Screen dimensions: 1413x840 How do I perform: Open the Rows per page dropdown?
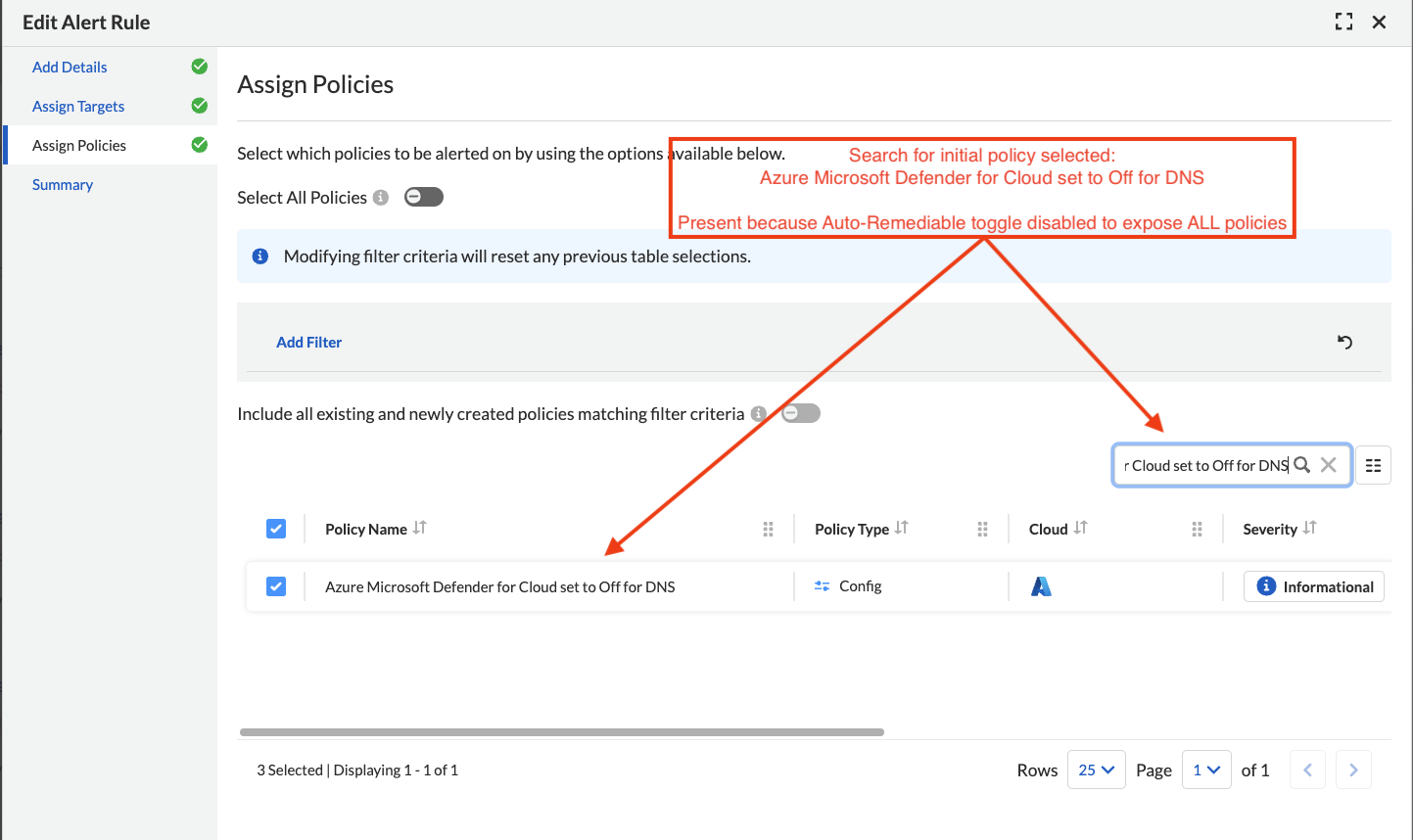[x=1096, y=770]
